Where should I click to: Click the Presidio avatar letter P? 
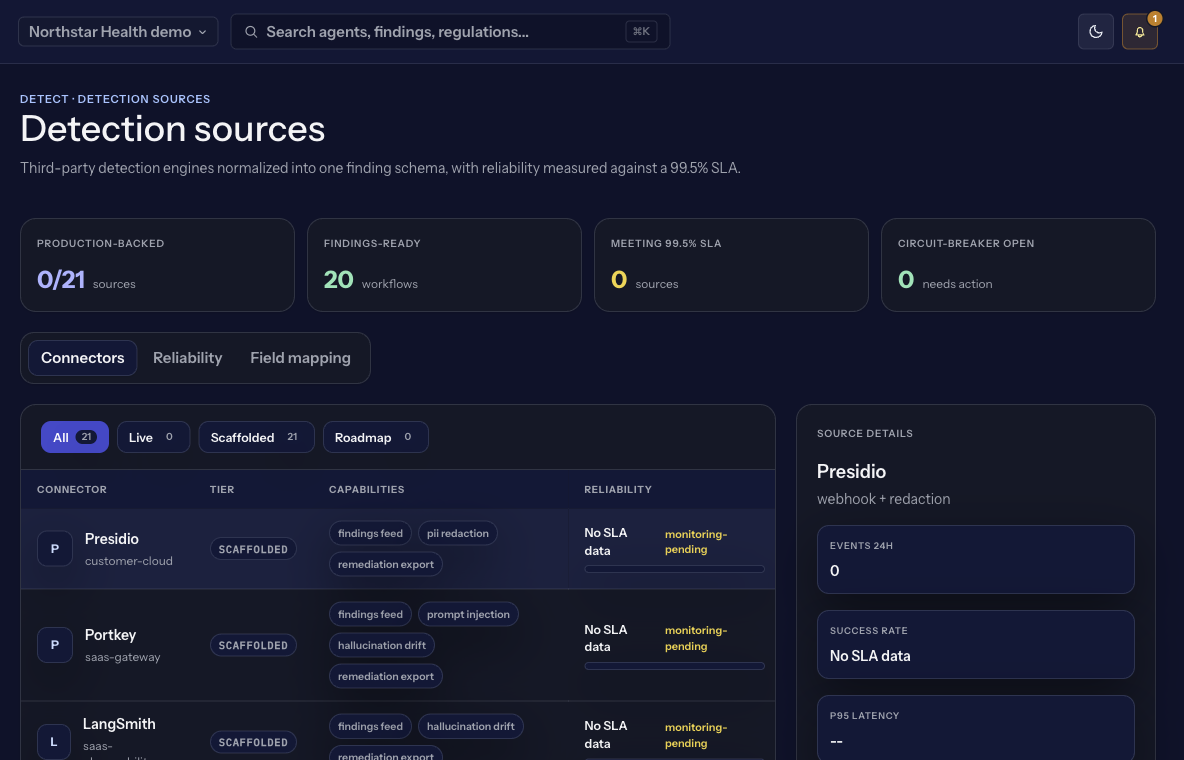click(54, 548)
